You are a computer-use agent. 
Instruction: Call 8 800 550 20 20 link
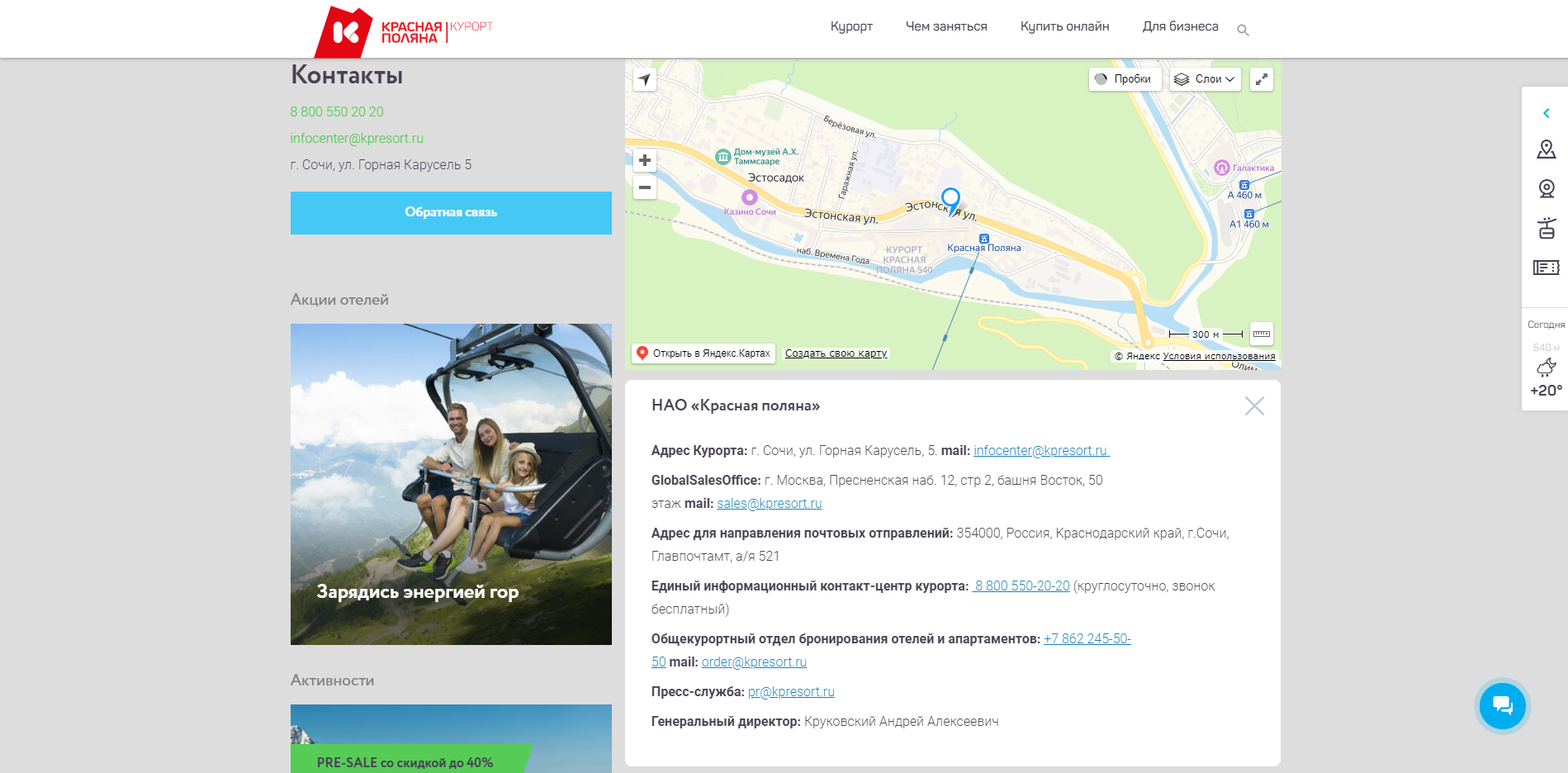pyautogui.click(x=337, y=111)
